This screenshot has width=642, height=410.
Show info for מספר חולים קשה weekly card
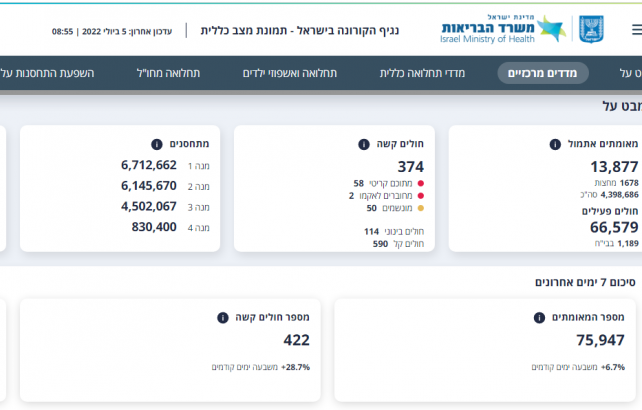coord(222,318)
